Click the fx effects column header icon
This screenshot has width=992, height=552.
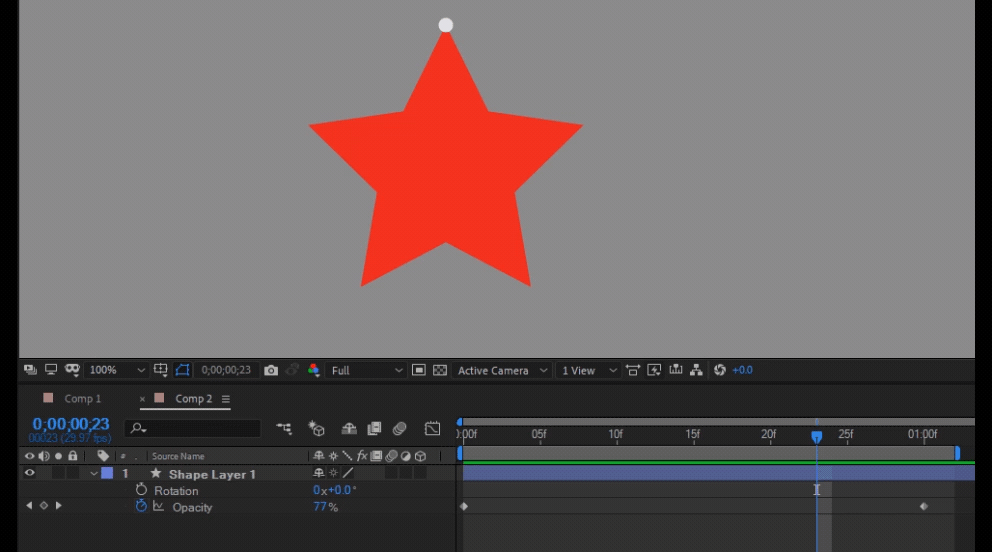coord(362,456)
